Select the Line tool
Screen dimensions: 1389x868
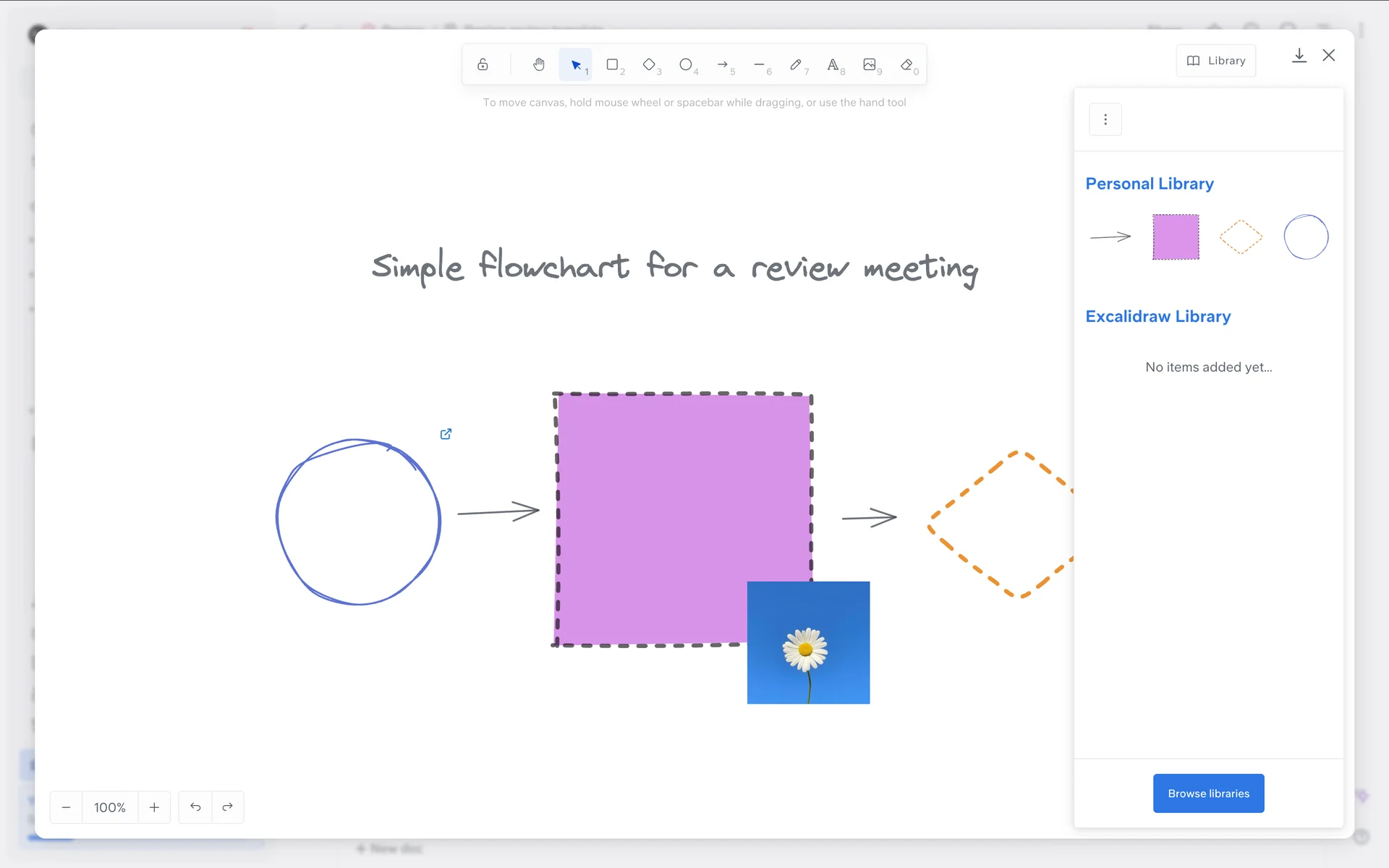point(760,64)
